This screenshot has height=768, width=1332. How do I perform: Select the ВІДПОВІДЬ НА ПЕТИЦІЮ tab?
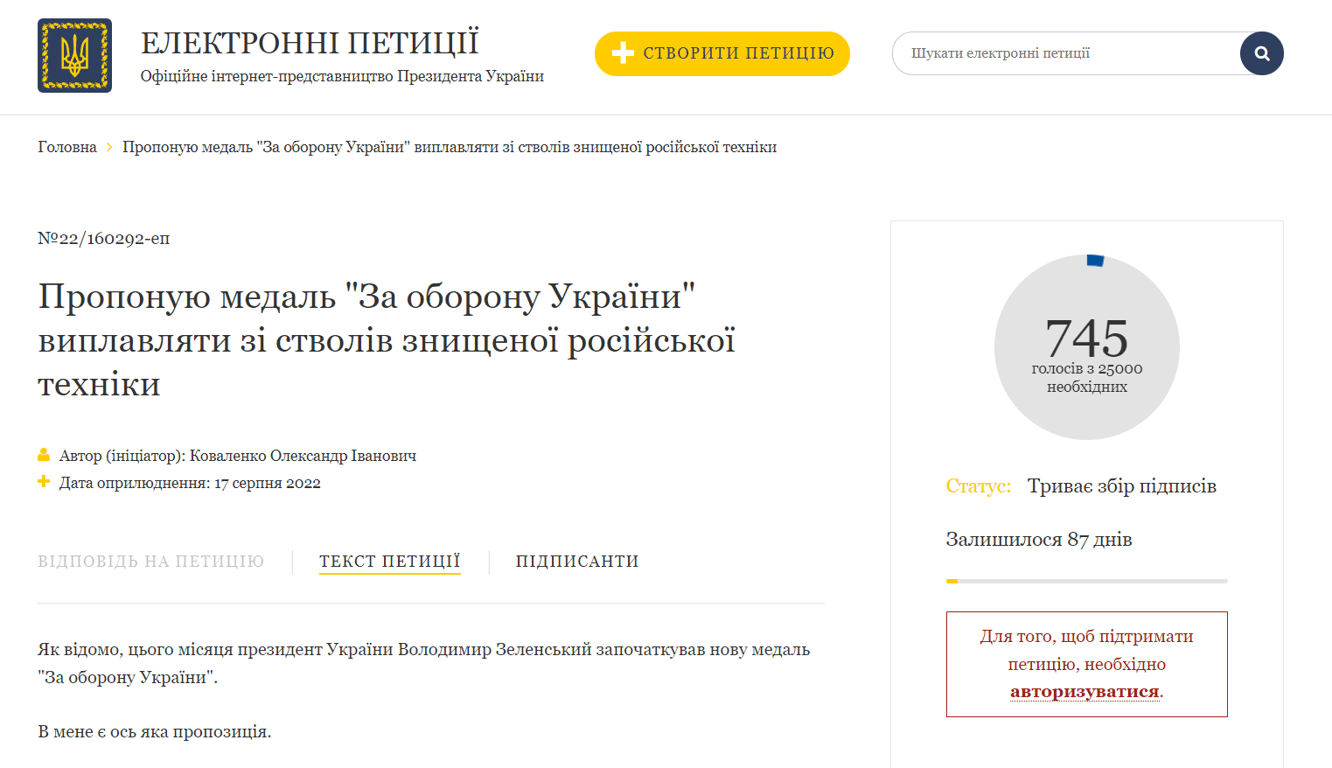click(x=150, y=561)
